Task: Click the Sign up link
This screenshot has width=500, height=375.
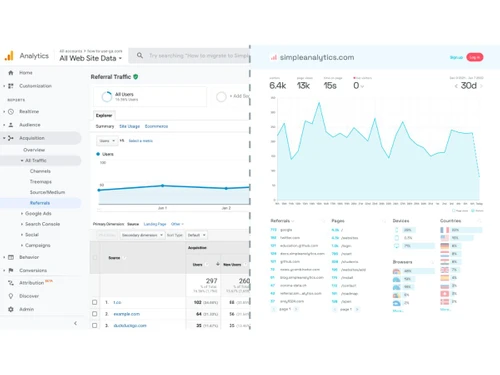Action: click(x=456, y=57)
